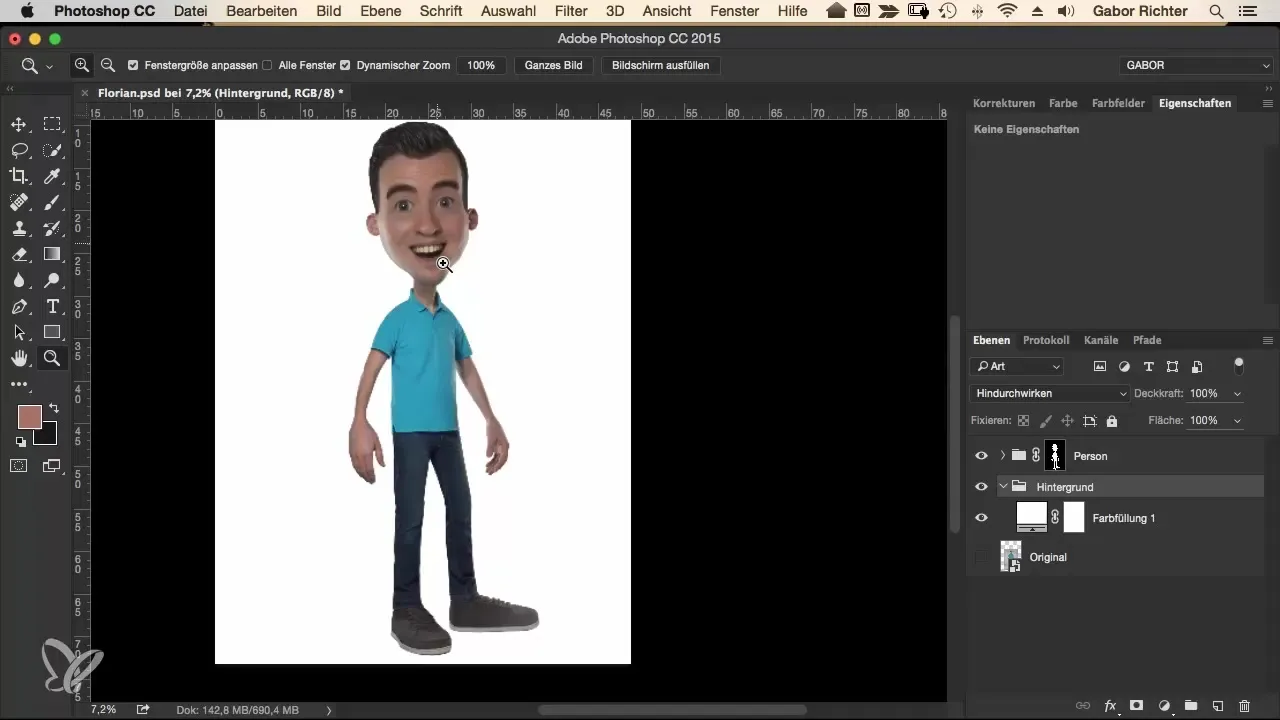The image size is (1280, 720).
Task: Open layer filter type dropdown Art
Action: 1016,367
